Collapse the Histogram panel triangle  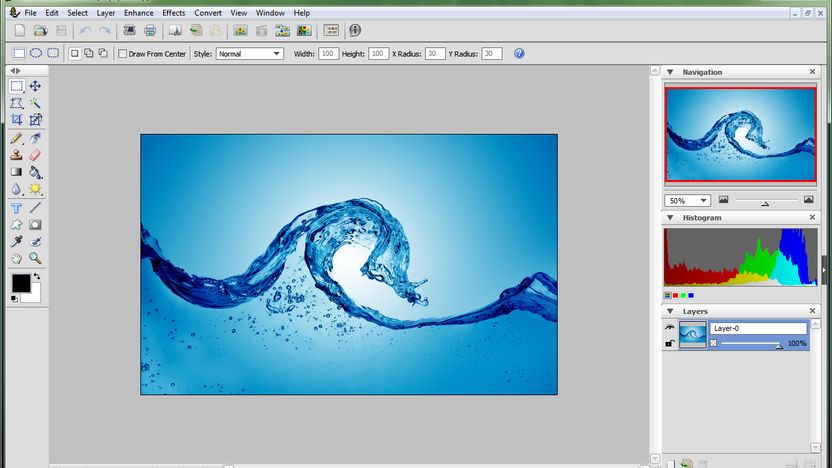[670, 218]
